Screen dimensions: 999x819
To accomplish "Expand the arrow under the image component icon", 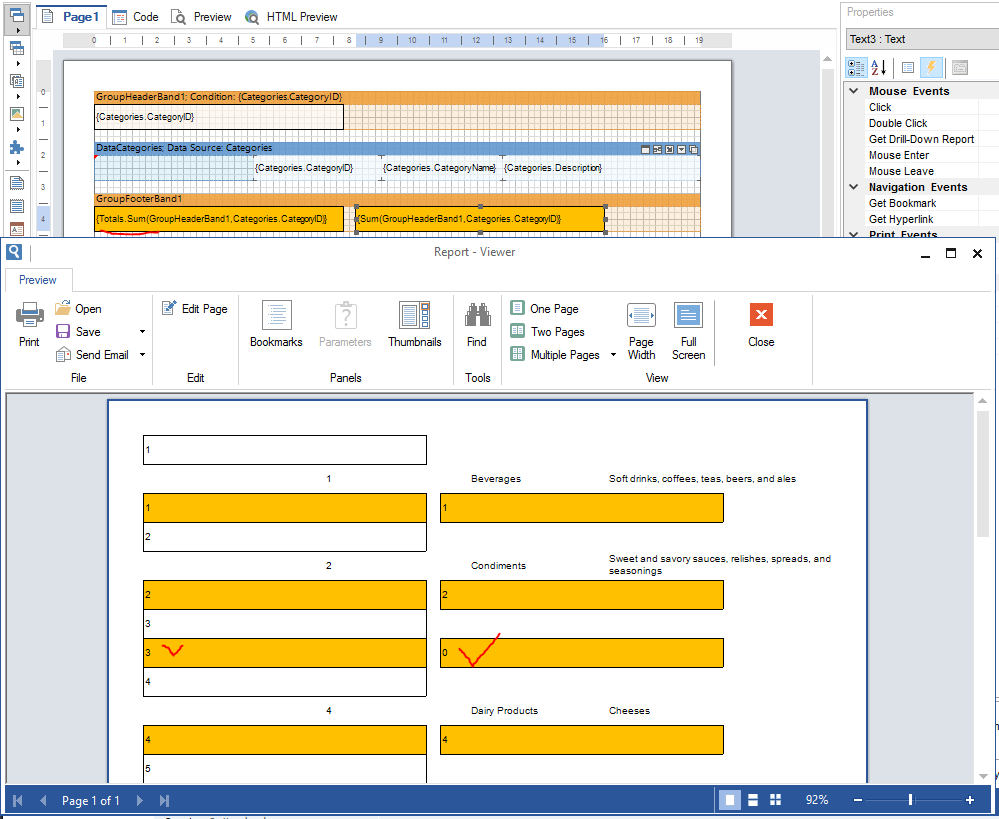I will point(18,130).
